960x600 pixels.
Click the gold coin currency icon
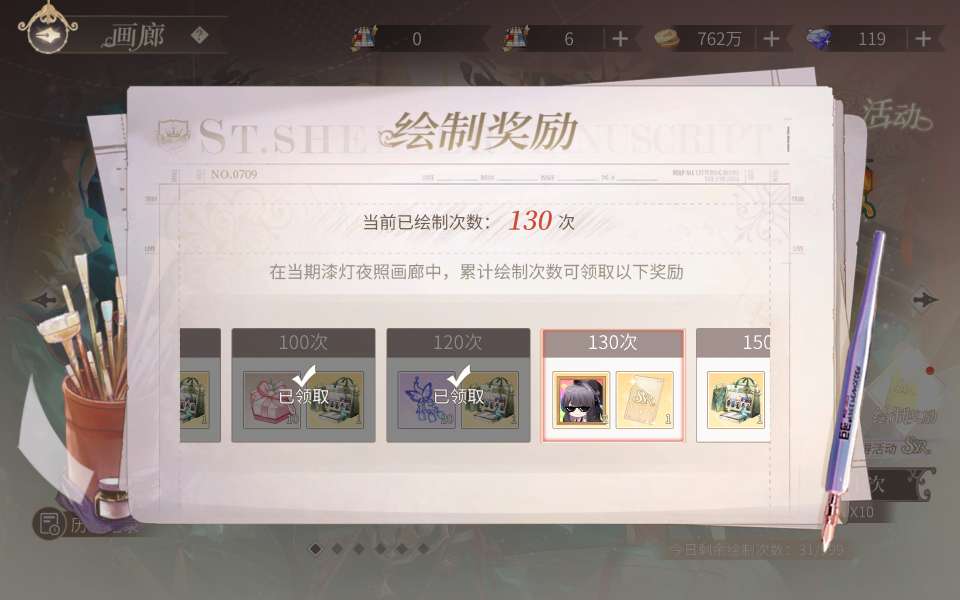point(667,39)
